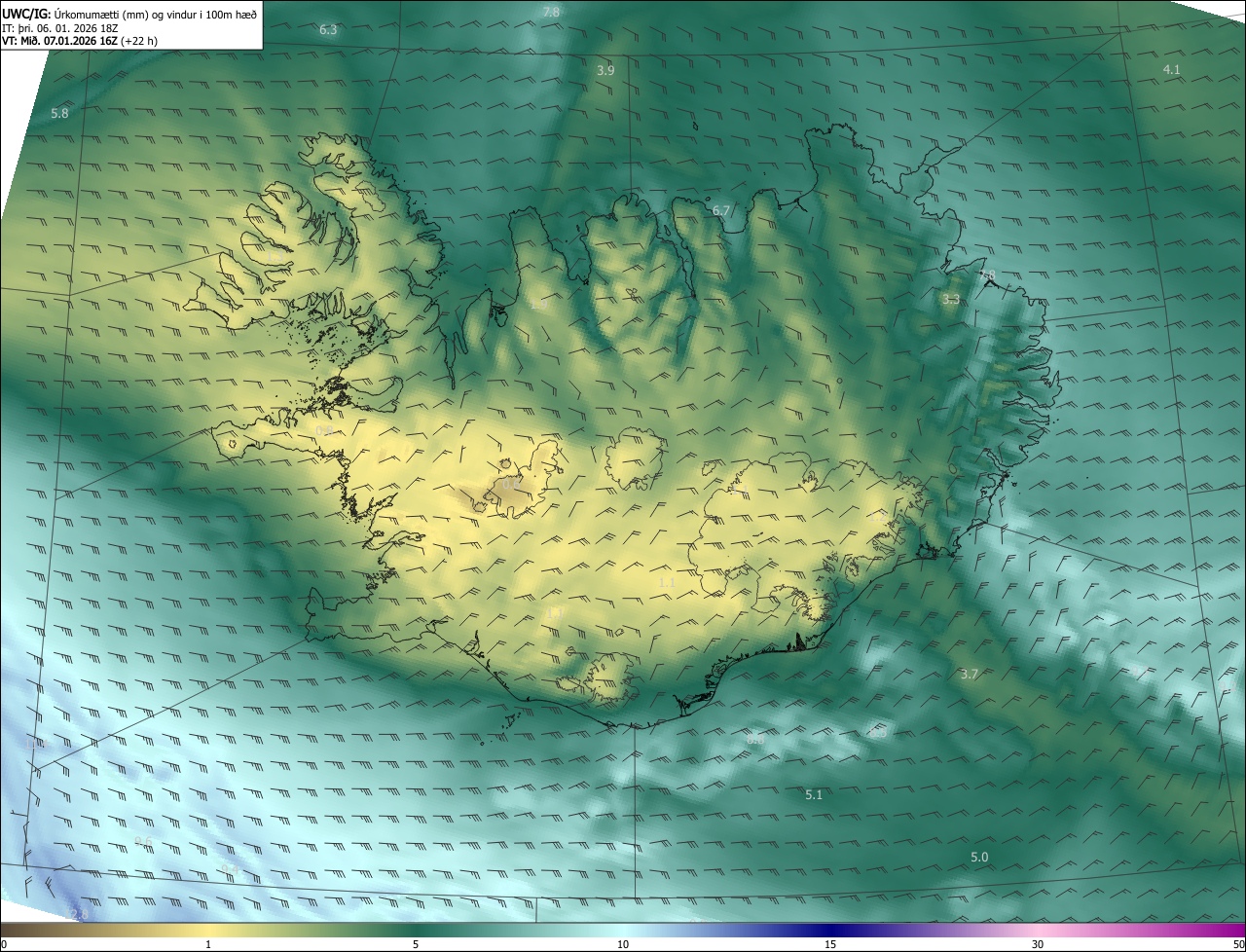Click the 7.8 value label on the map
The height and width of the screenshot is (952, 1246).
[x=551, y=12]
